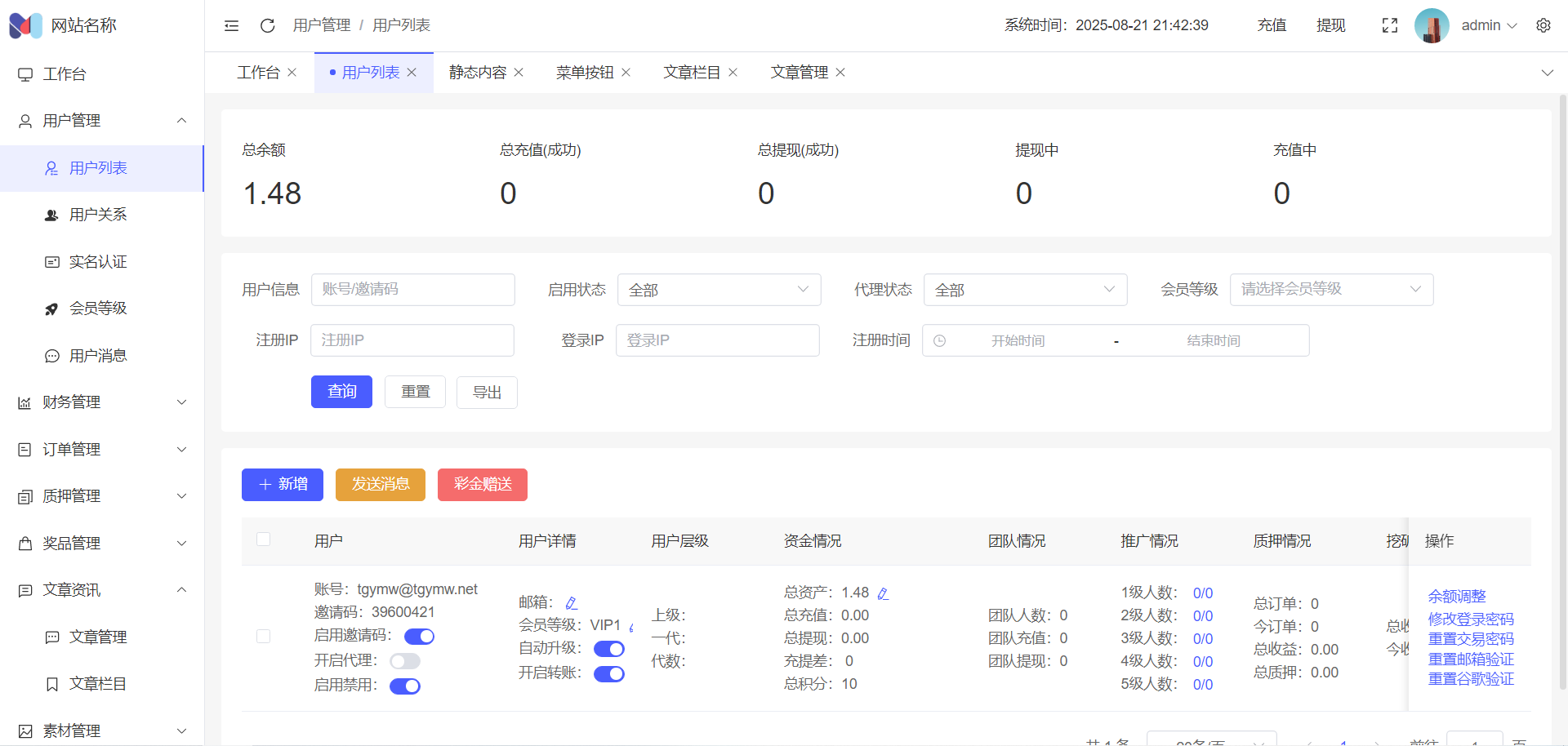This screenshot has width=1568, height=746.
Task: Close the 静态内容 tab
Action: [x=519, y=73]
